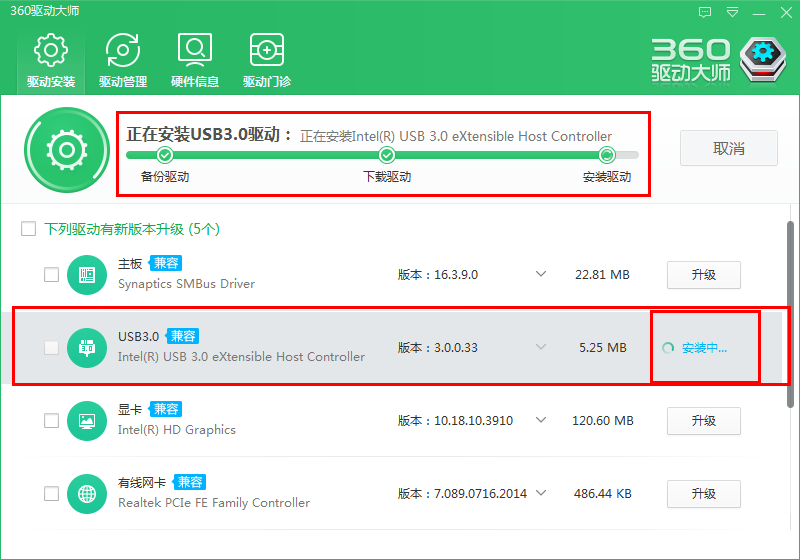Open the 驱动安装 gear icon tab
800x560 pixels.
click(51, 60)
